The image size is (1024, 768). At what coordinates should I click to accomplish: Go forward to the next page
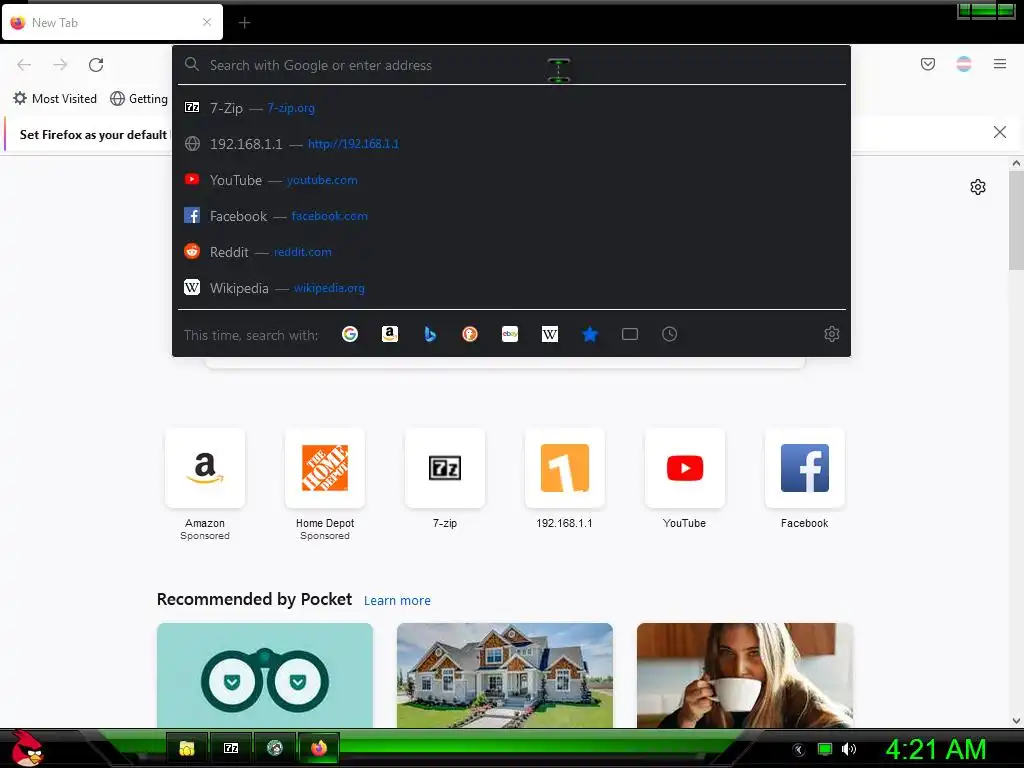pyautogui.click(x=60, y=65)
